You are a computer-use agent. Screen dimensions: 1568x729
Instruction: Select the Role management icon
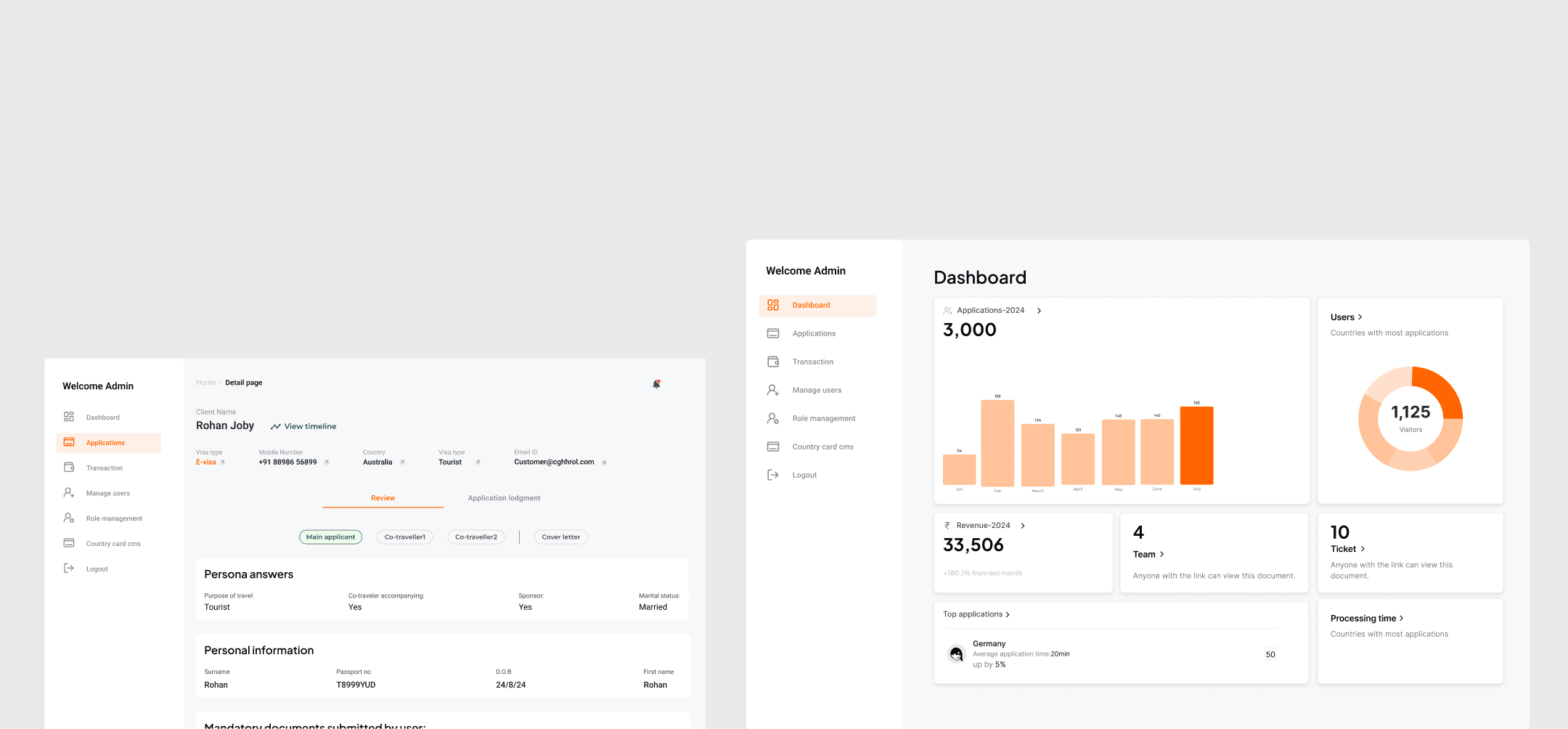click(x=773, y=418)
